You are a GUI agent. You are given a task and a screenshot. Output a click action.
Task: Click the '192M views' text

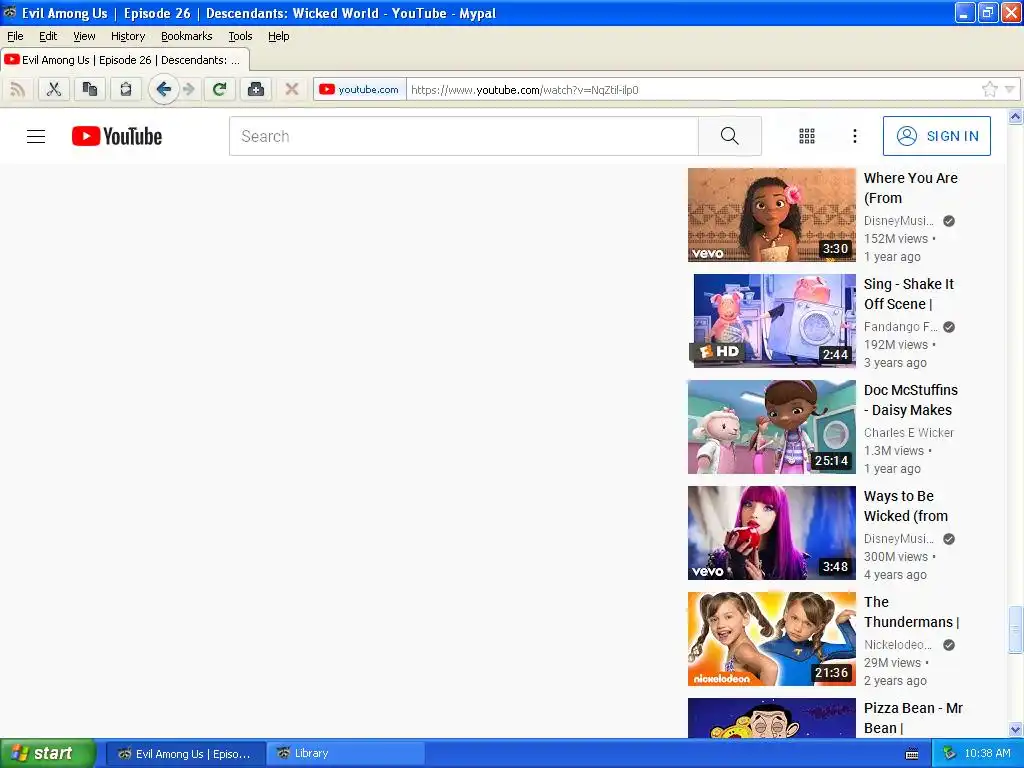click(895, 345)
